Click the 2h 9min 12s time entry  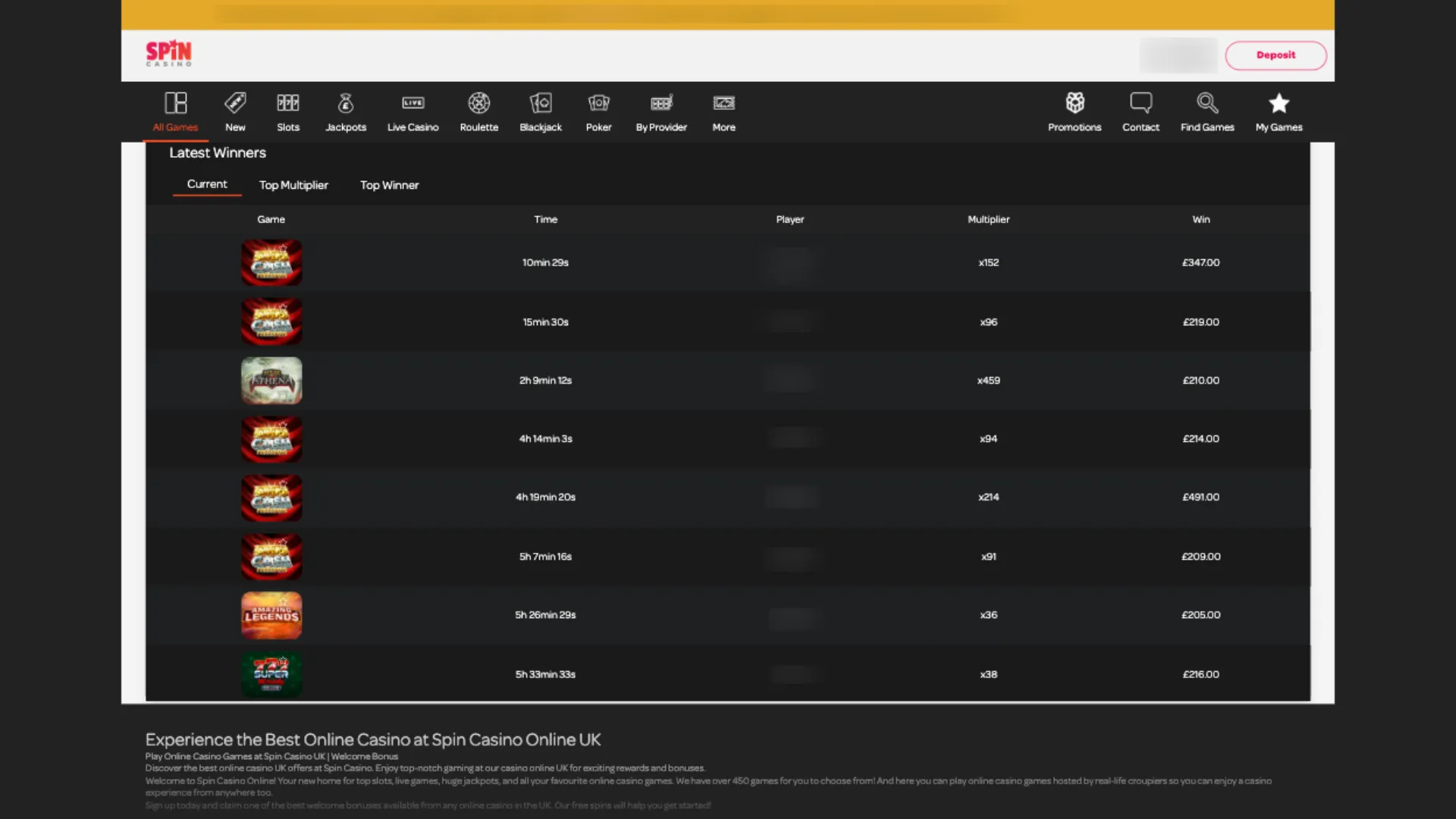(x=545, y=380)
